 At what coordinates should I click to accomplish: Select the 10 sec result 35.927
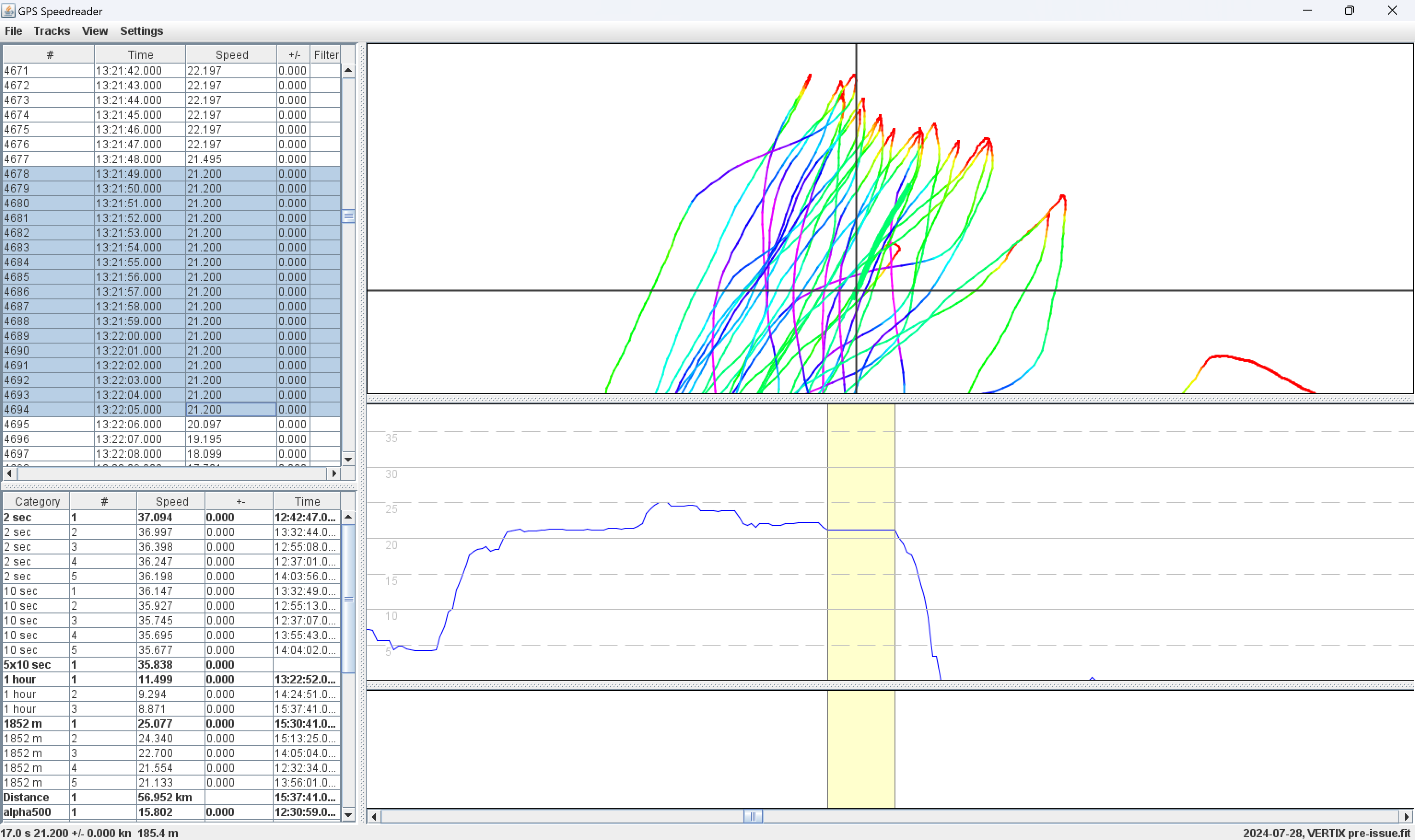pyautogui.click(x=171, y=606)
